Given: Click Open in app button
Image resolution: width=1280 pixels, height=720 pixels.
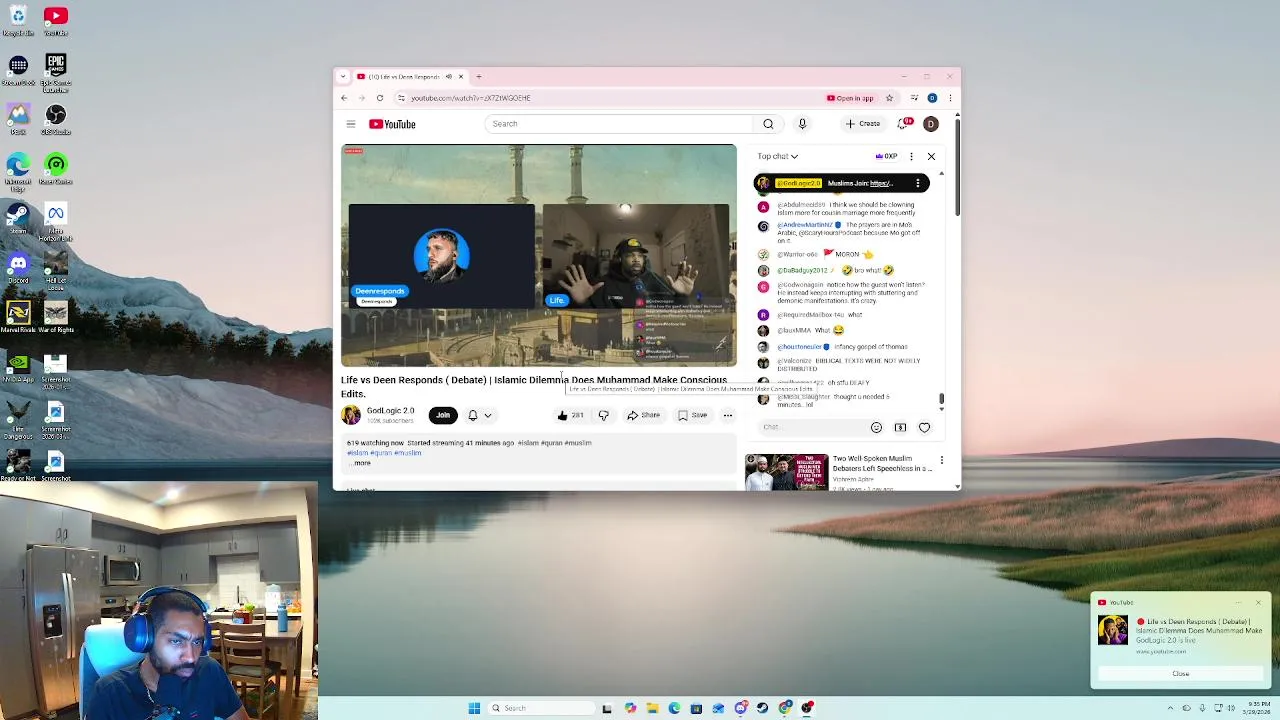Looking at the screenshot, I should [x=850, y=98].
